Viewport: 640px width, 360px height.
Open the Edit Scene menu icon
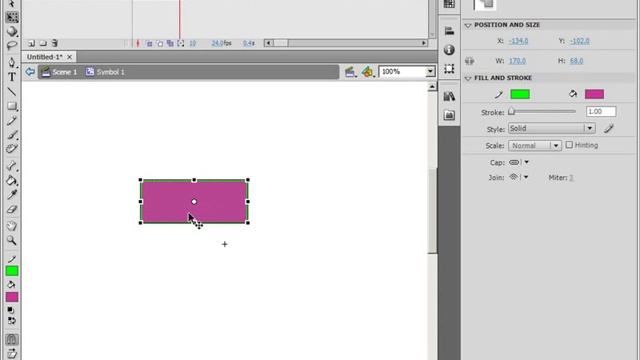(x=350, y=72)
